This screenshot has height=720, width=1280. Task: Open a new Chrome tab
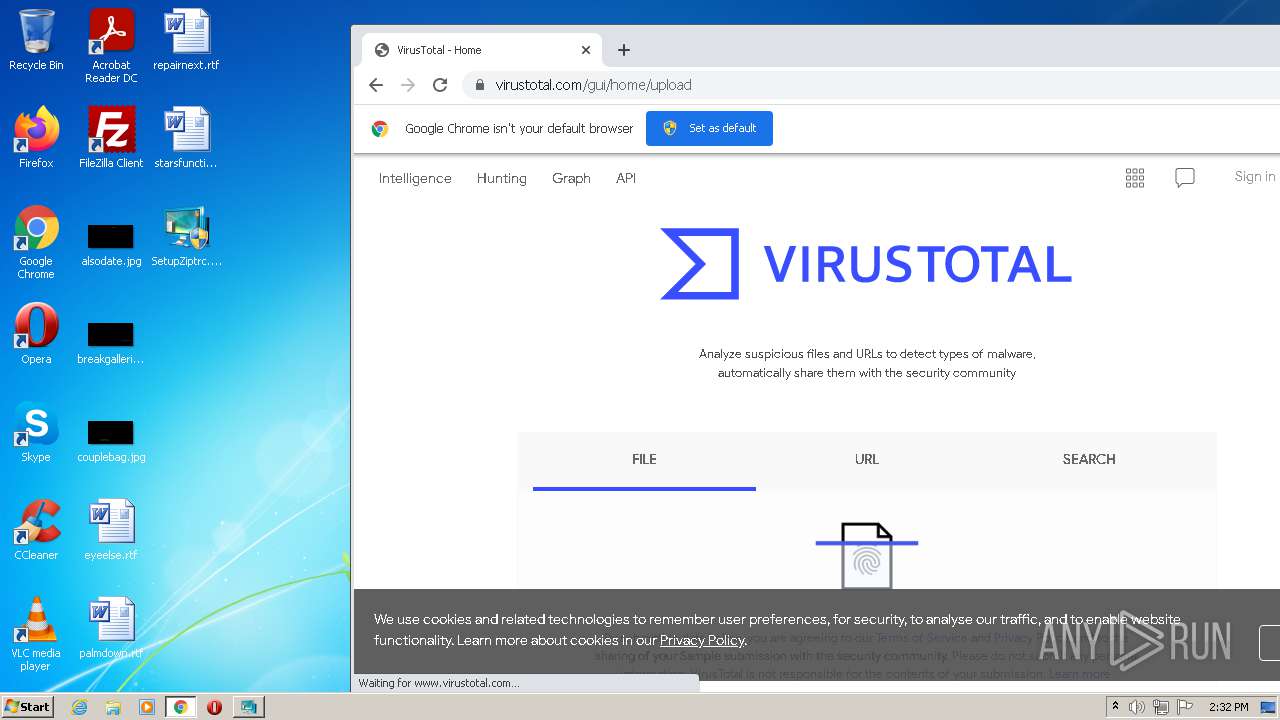tap(624, 50)
